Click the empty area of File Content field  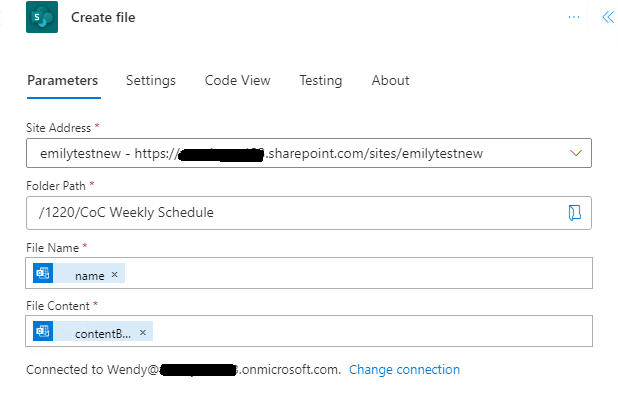370,331
